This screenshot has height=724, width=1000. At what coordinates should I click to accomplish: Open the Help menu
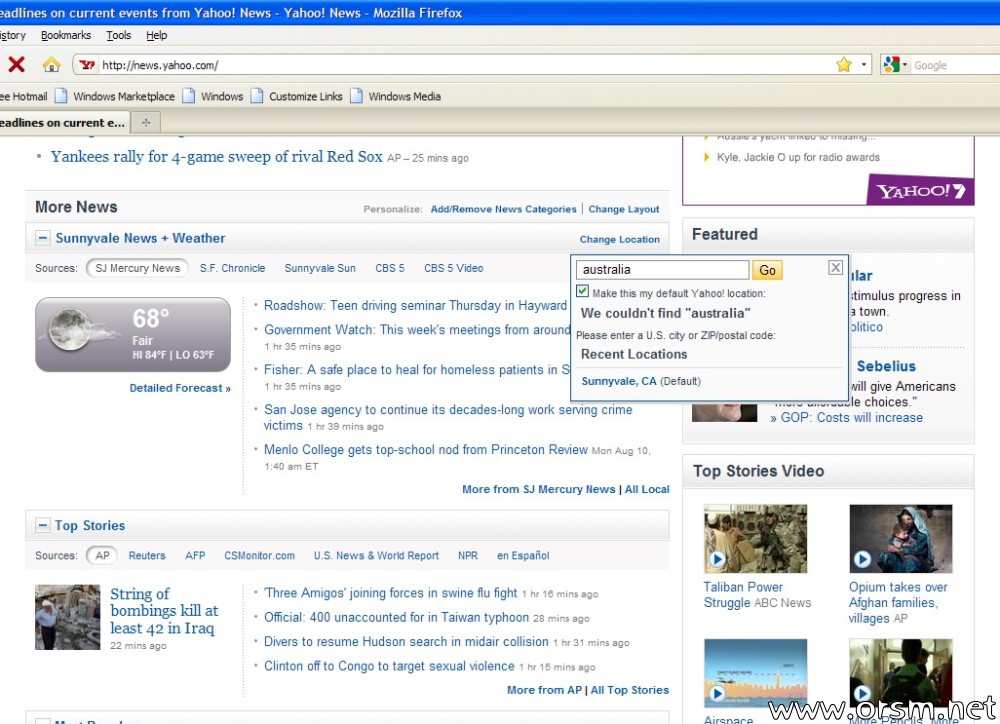pyautogui.click(x=156, y=35)
